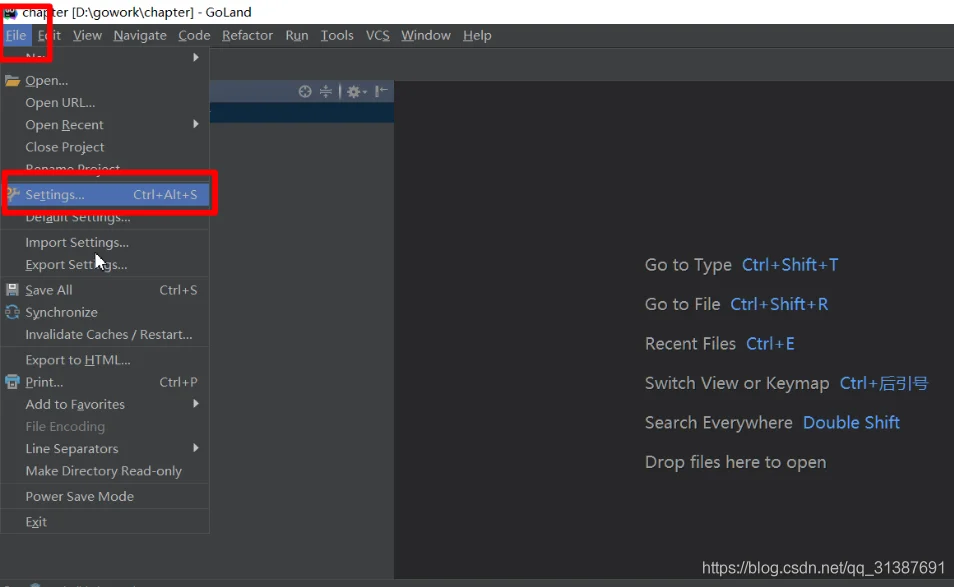Choose Make Directory Read-only
The image size is (954, 587).
105,471
